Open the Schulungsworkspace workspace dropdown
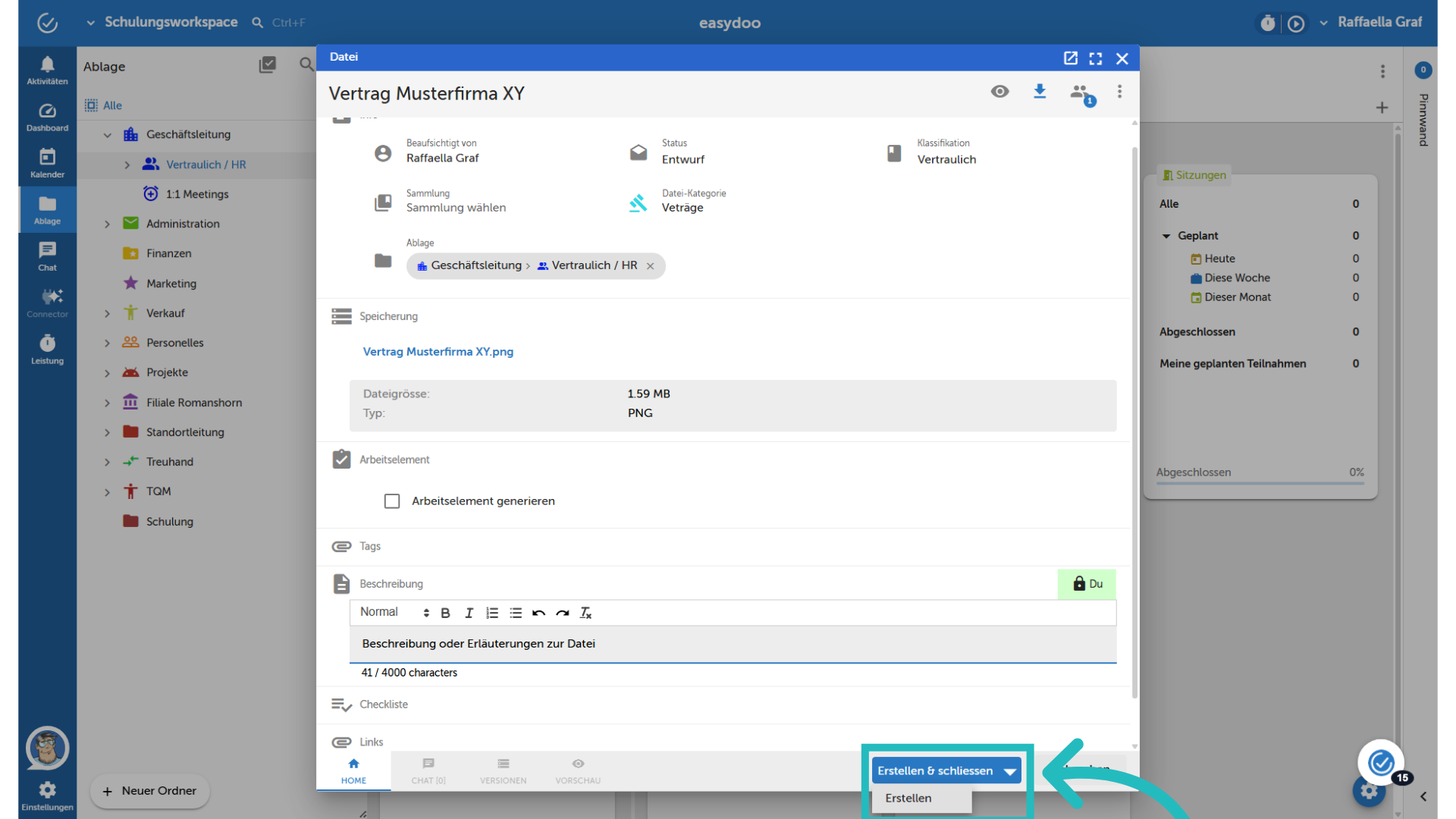The width and height of the screenshot is (1456, 819). pyautogui.click(x=163, y=22)
